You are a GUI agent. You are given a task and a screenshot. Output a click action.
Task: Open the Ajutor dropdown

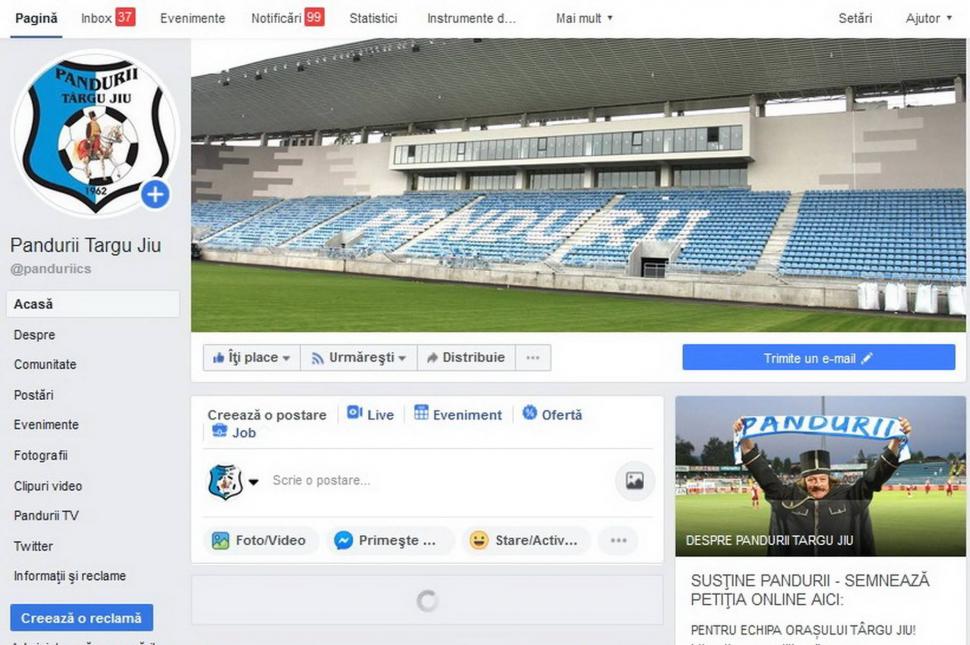click(x=928, y=19)
